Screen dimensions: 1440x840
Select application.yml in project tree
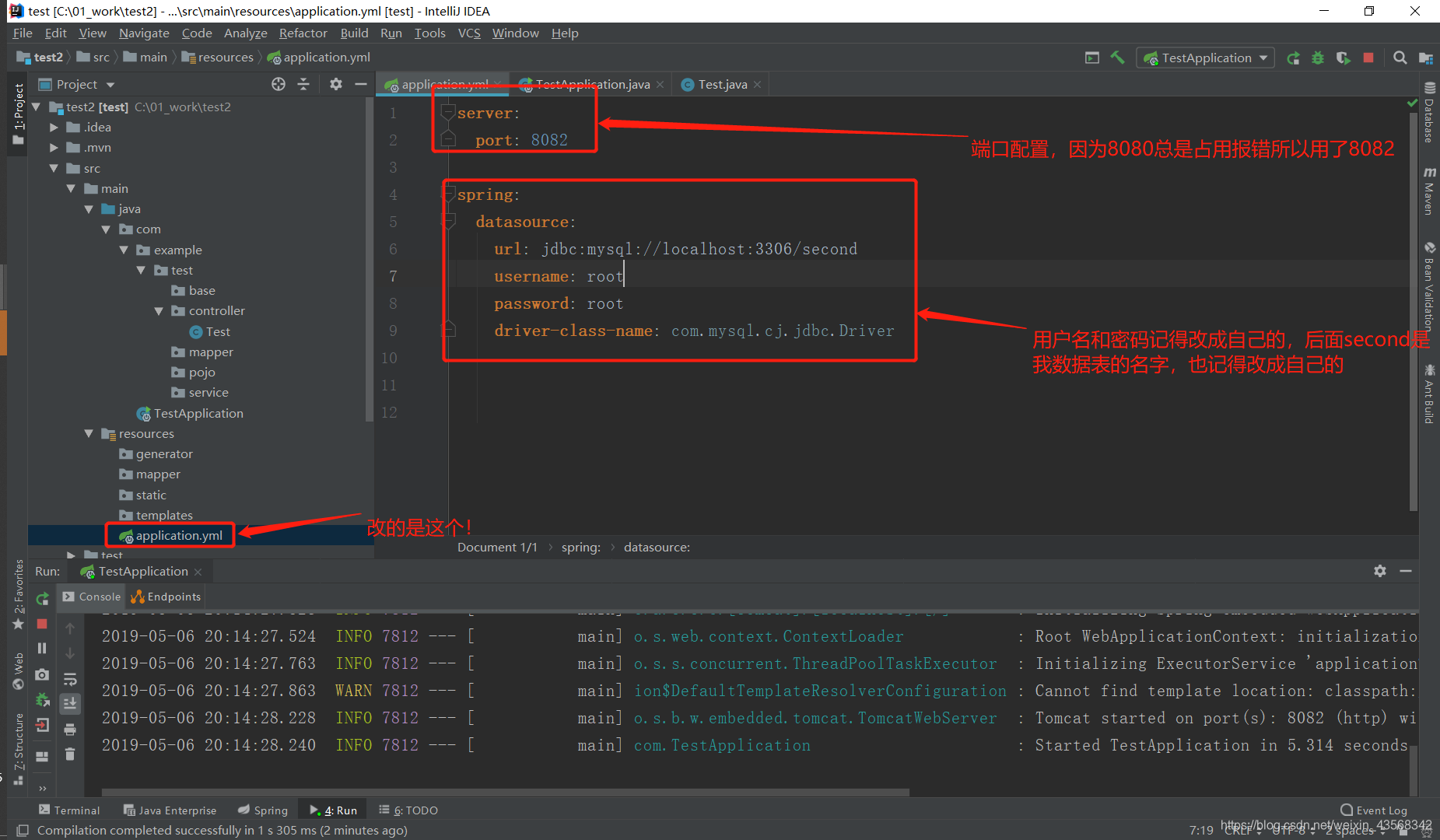point(179,535)
